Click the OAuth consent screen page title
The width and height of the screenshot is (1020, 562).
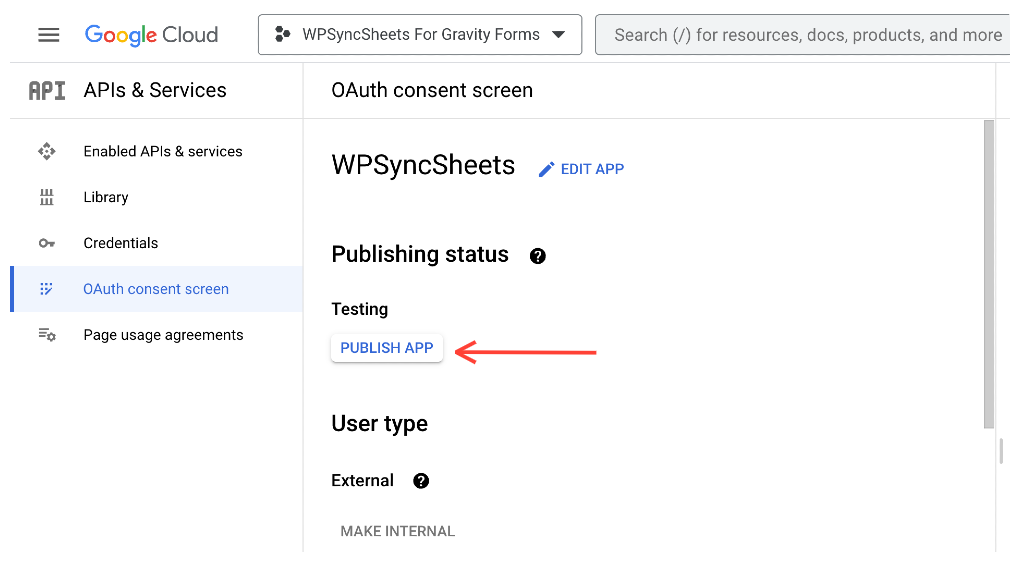(x=432, y=90)
